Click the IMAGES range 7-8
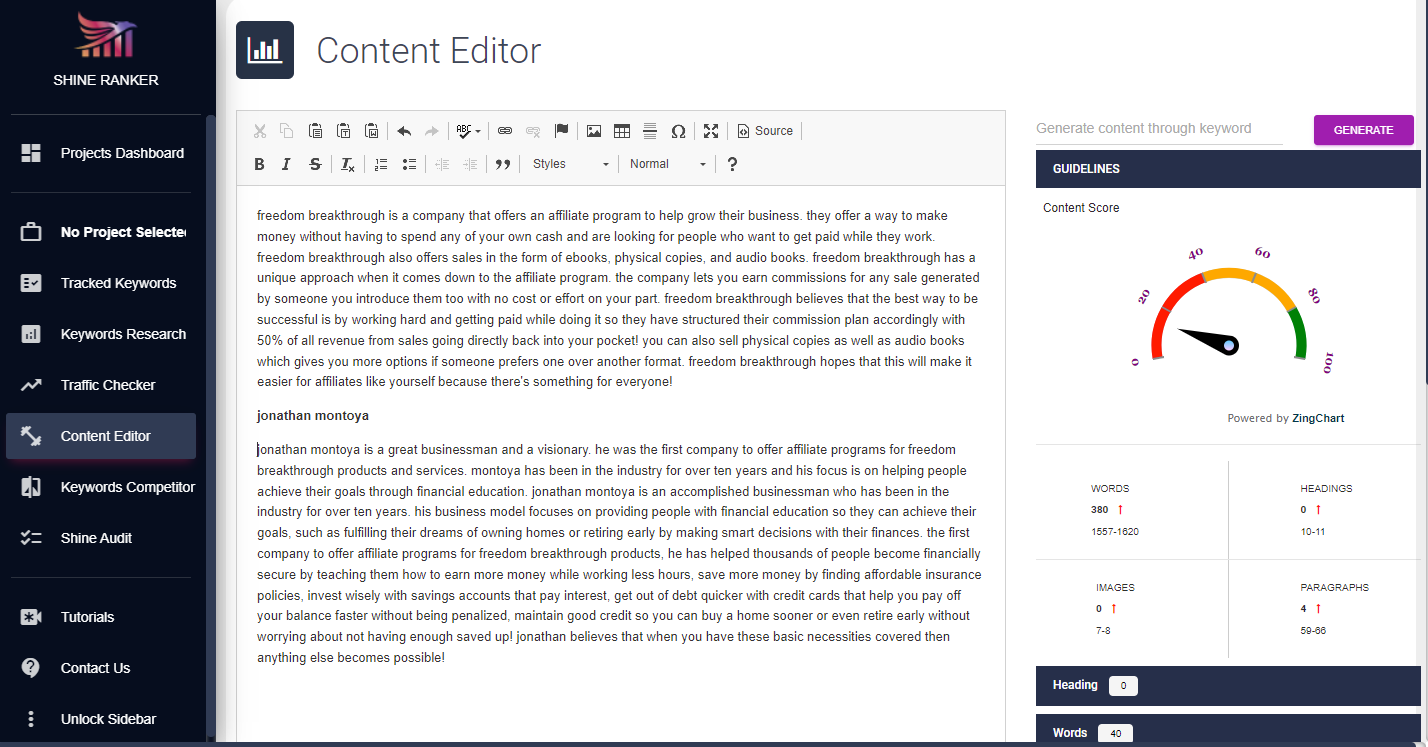 [x=1104, y=630]
